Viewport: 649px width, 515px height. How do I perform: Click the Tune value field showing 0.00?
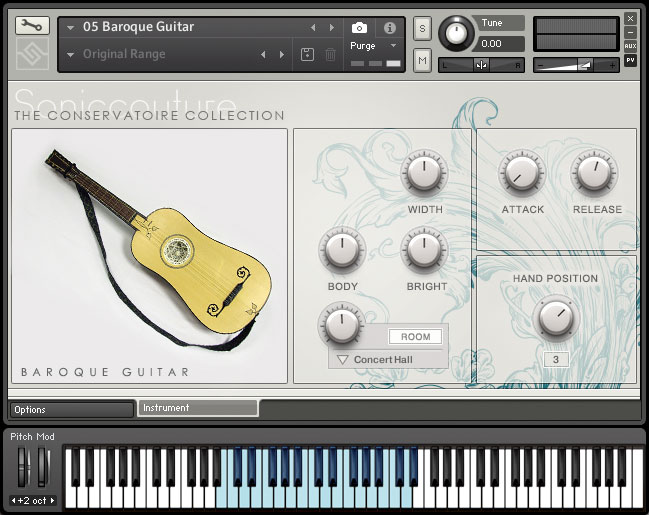coord(500,43)
